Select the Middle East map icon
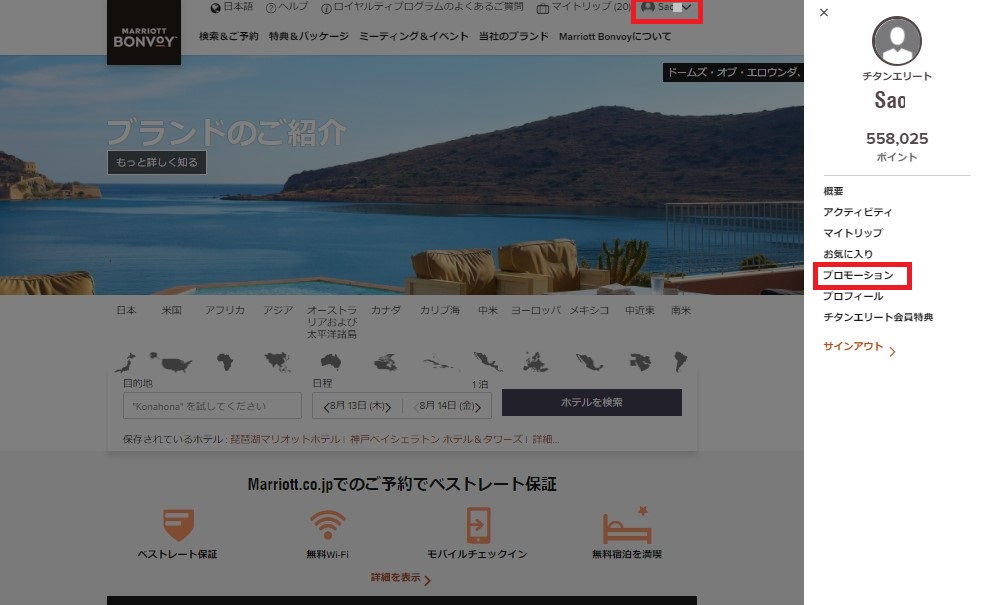This screenshot has width=981, height=605. [640, 362]
